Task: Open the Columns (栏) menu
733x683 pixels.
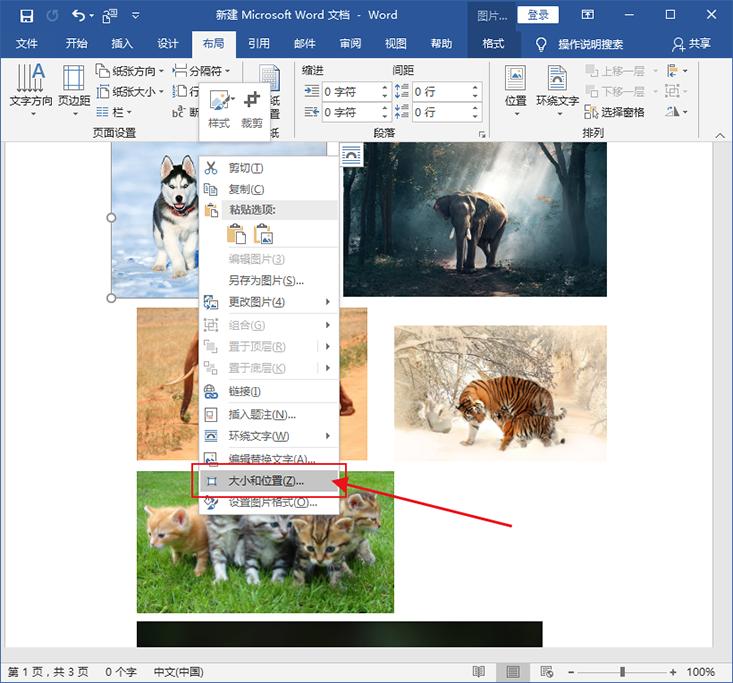Action: [x=114, y=112]
